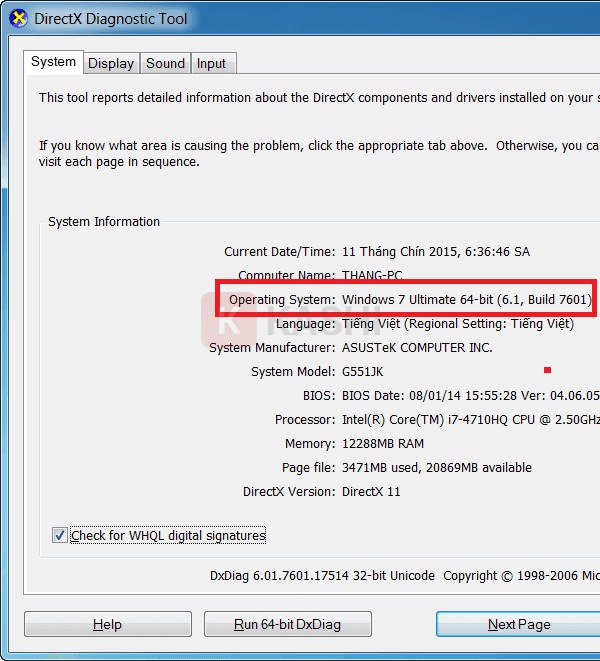The height and width of the screenshot is (661, 600).
Task: Click the Operating System field label
Action: pos(282,300)
